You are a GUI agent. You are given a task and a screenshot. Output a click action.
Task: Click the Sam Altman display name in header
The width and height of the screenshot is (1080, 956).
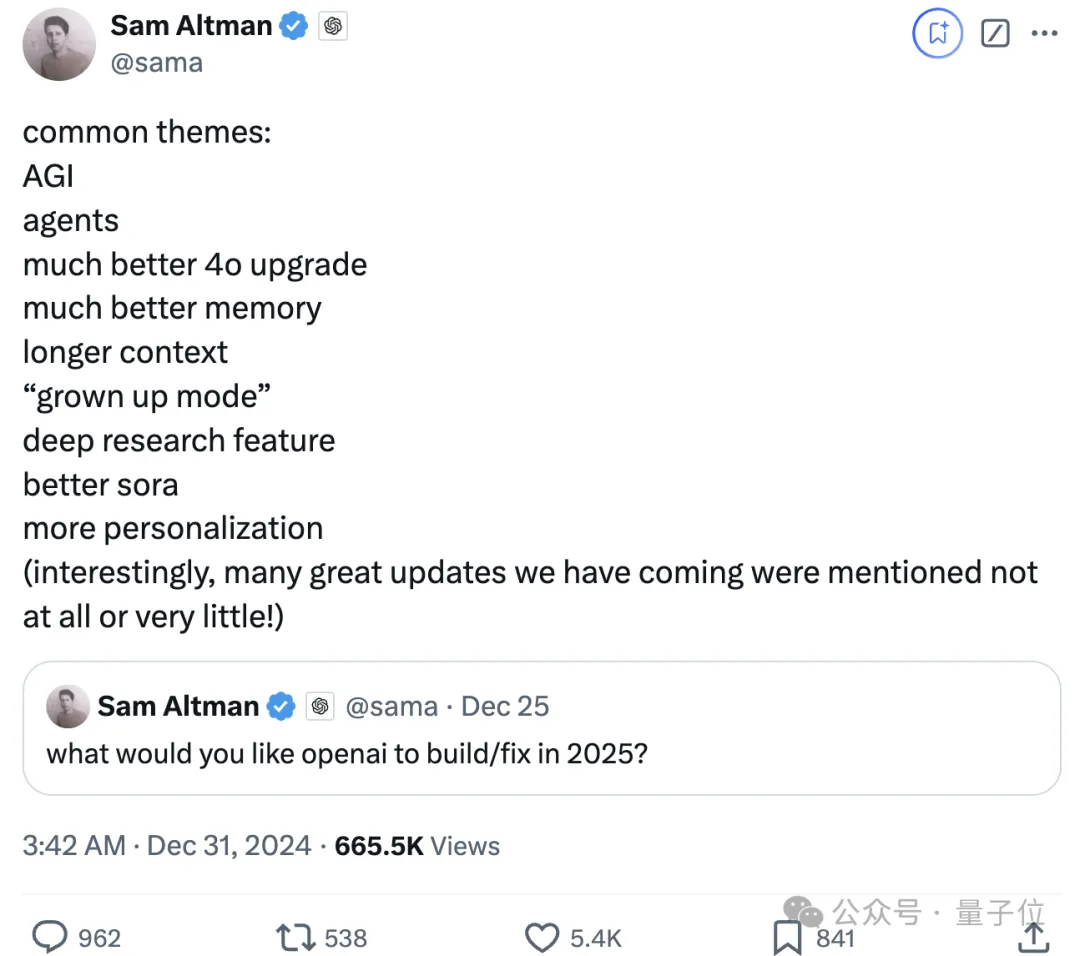pyautogui.click(x=191, y=27)
